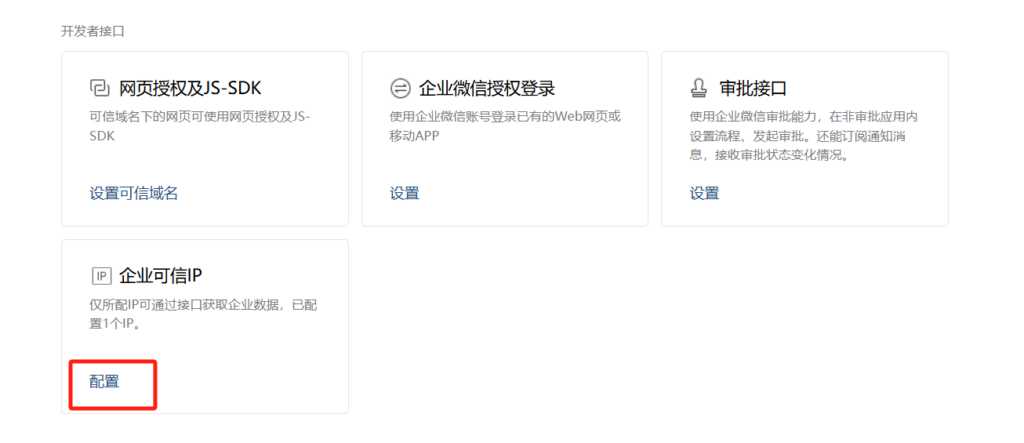
Task: Click the 开发者接口 section heading
Action: [x=93, y=32]
